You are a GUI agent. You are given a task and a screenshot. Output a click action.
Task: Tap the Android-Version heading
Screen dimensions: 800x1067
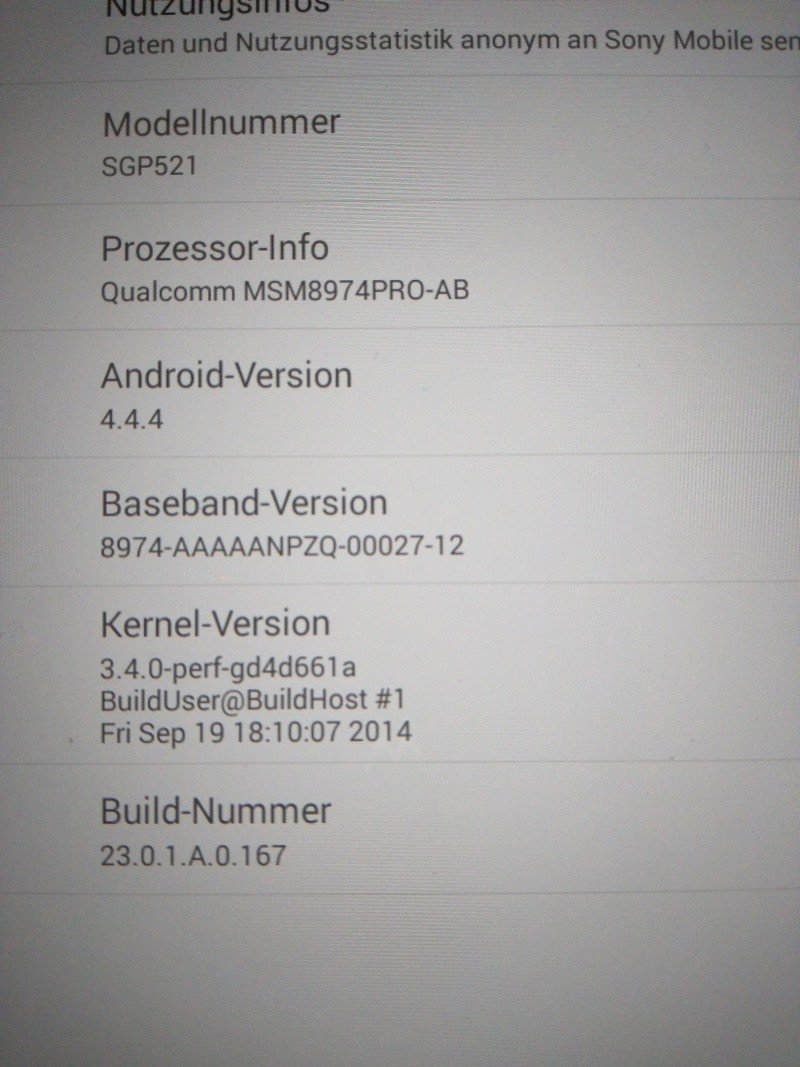[227, 376]
